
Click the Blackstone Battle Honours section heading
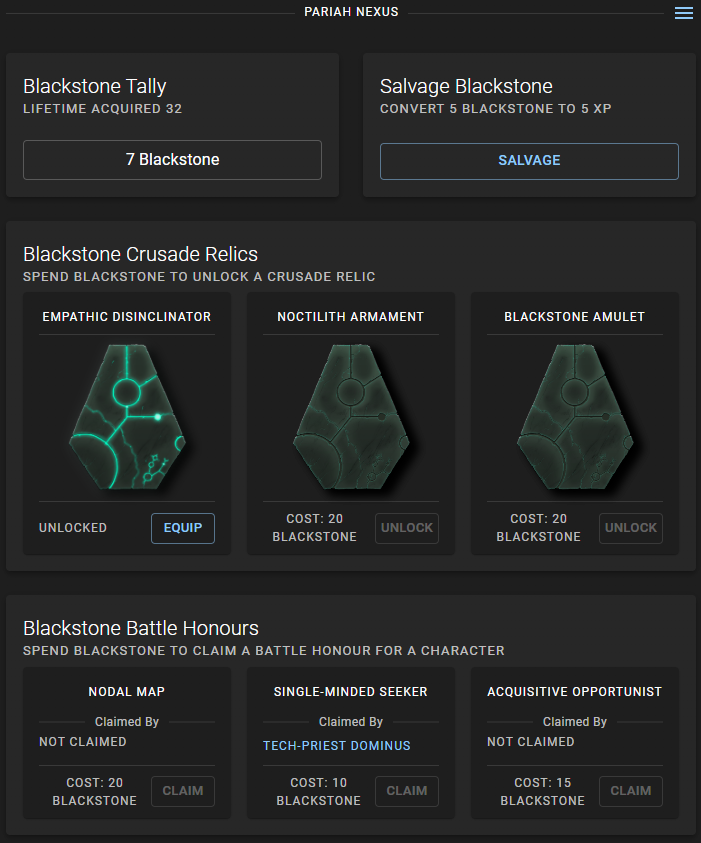[141, 628]
